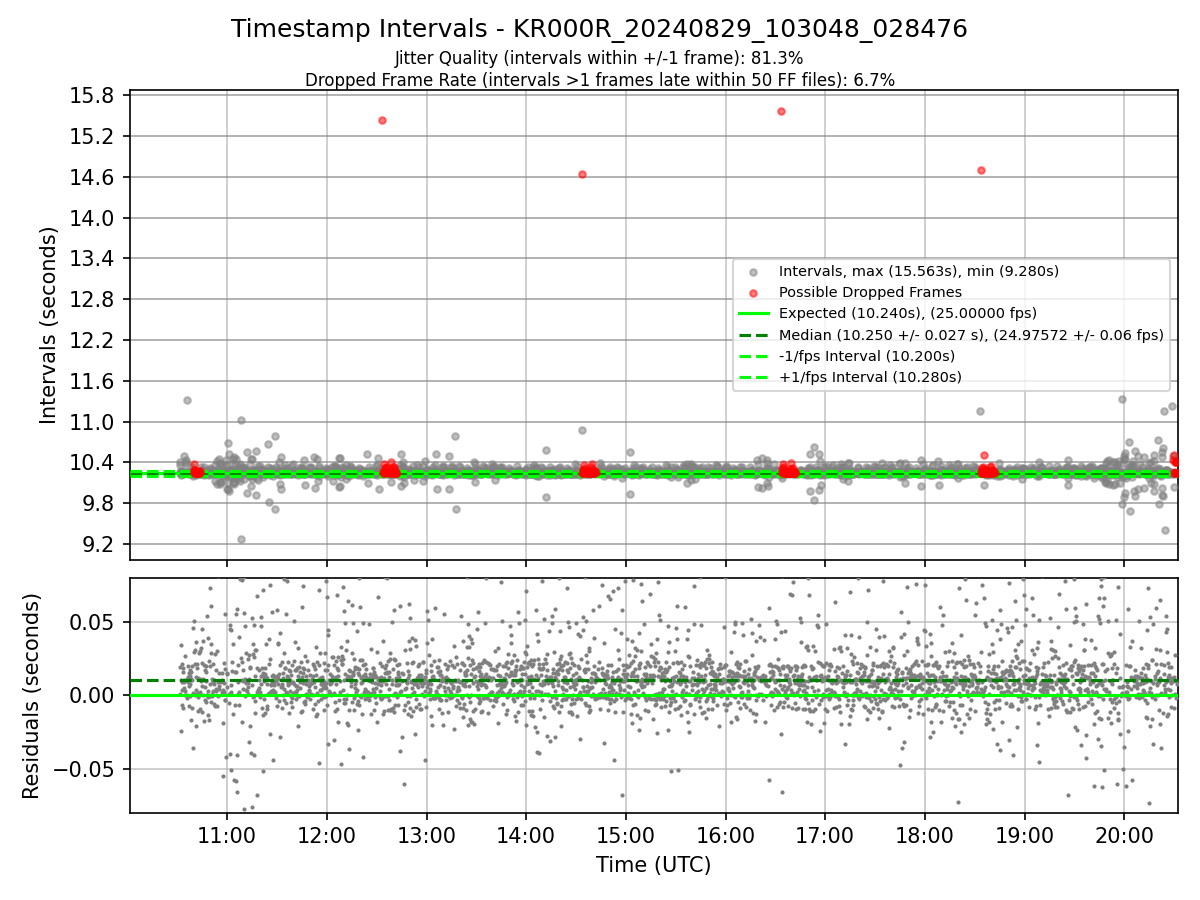Image resolution: width=1200 pixels, height=900 pixels.
Task: Click the x-axis tick label '19:00'
Action: tap(1024, 836)
